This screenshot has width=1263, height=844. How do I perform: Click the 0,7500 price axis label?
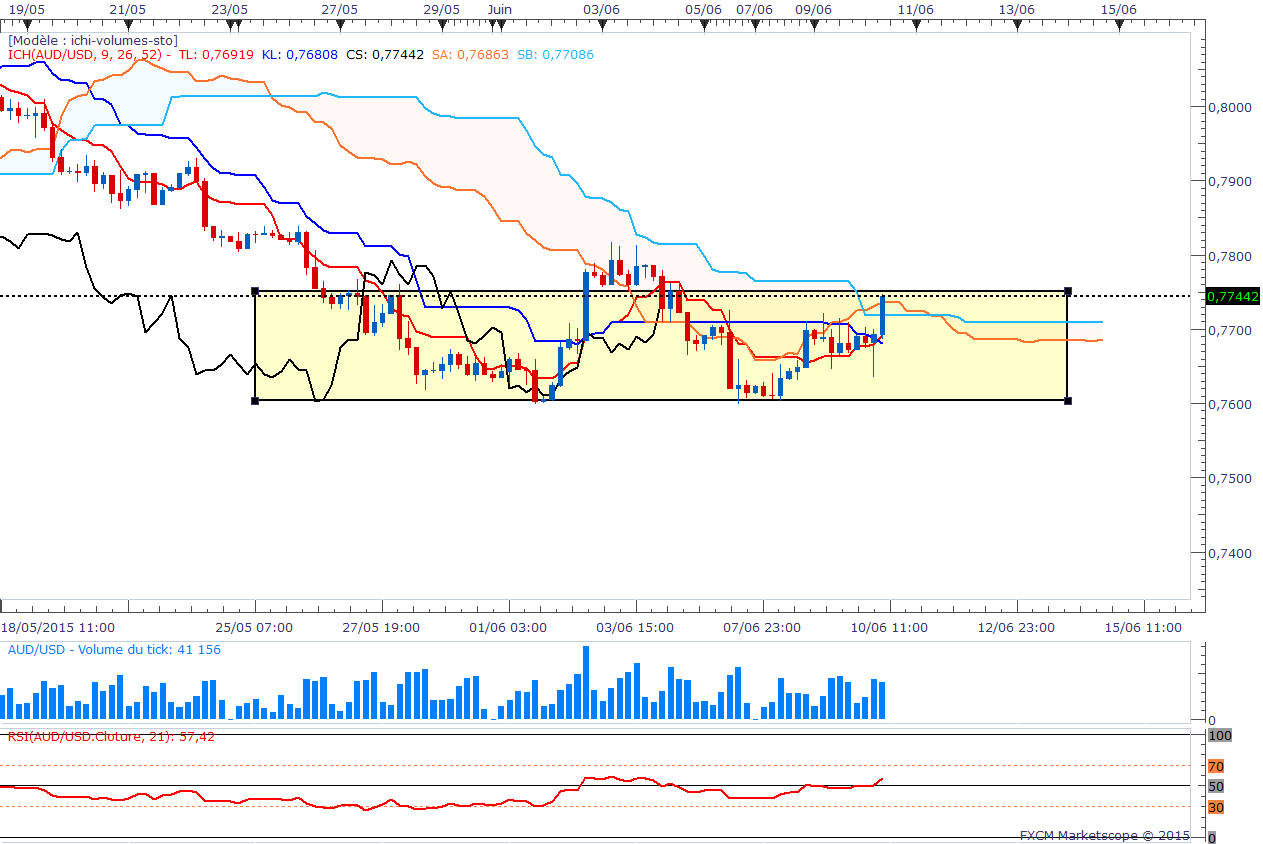pyautogui.click(x=1228, y=478)
